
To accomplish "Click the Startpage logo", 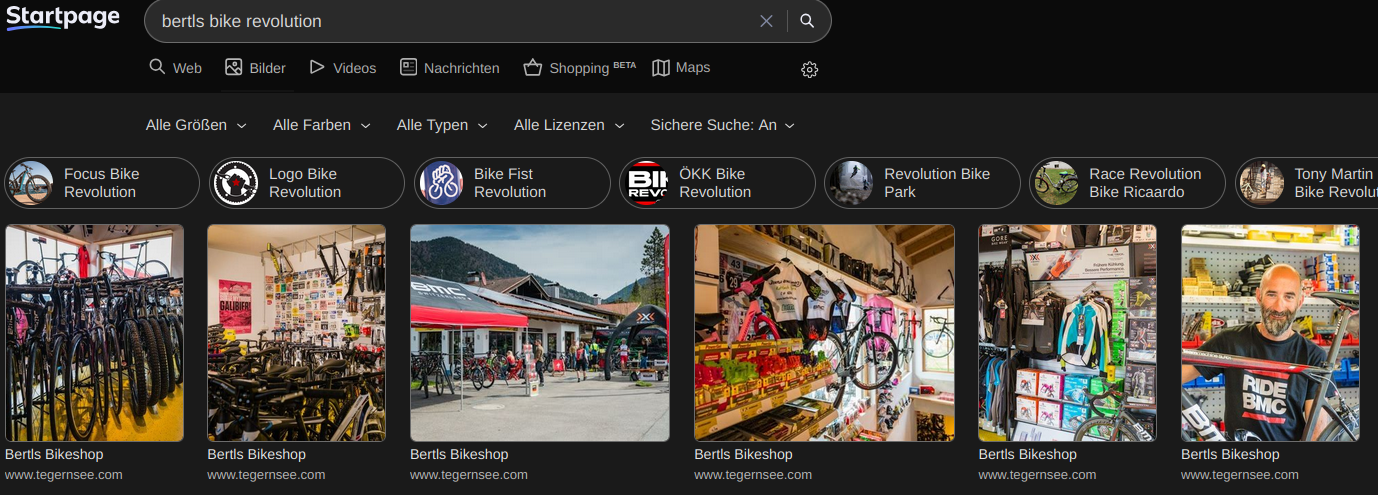I will [63, 18].
